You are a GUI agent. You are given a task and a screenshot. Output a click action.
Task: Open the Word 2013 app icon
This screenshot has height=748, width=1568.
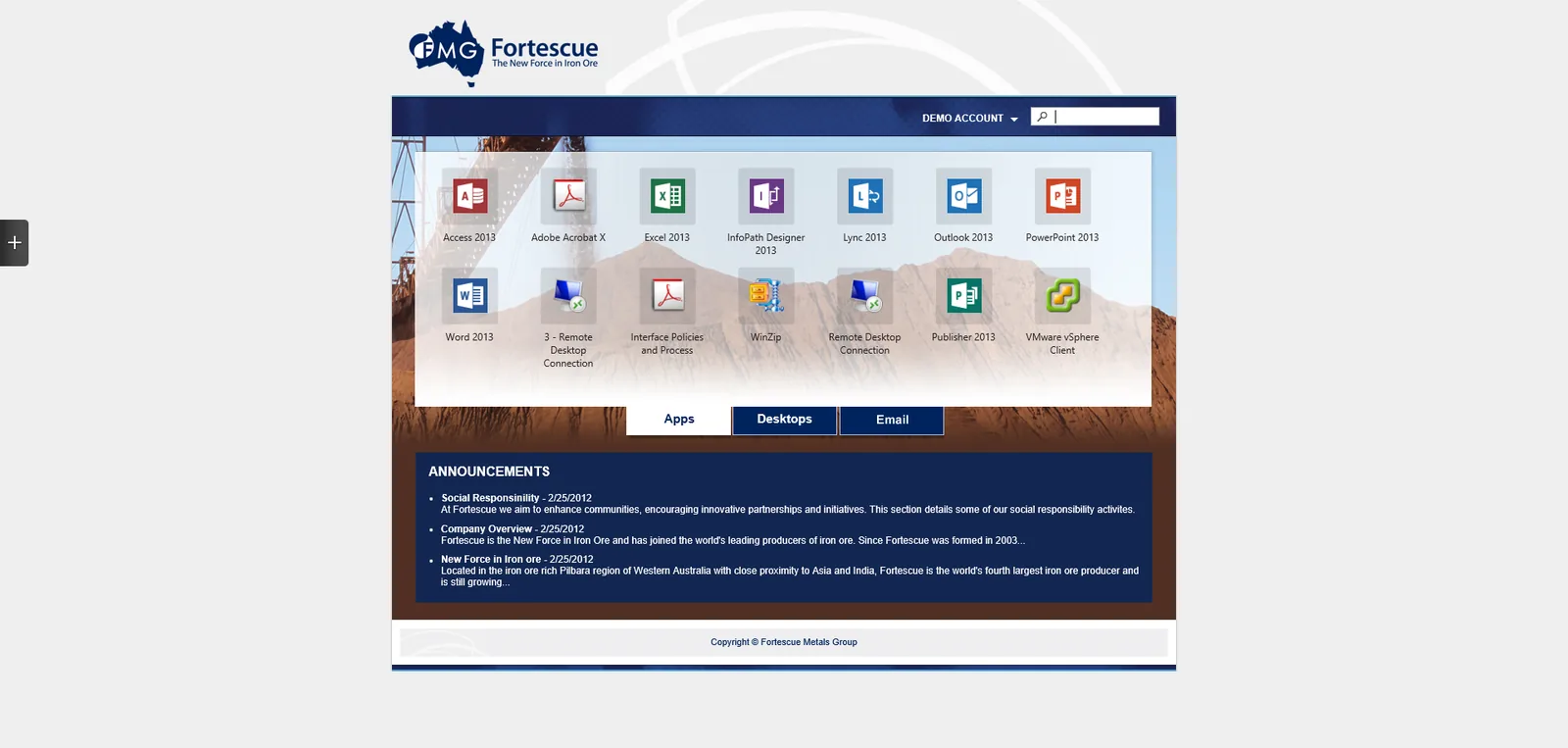coord(469,296)
